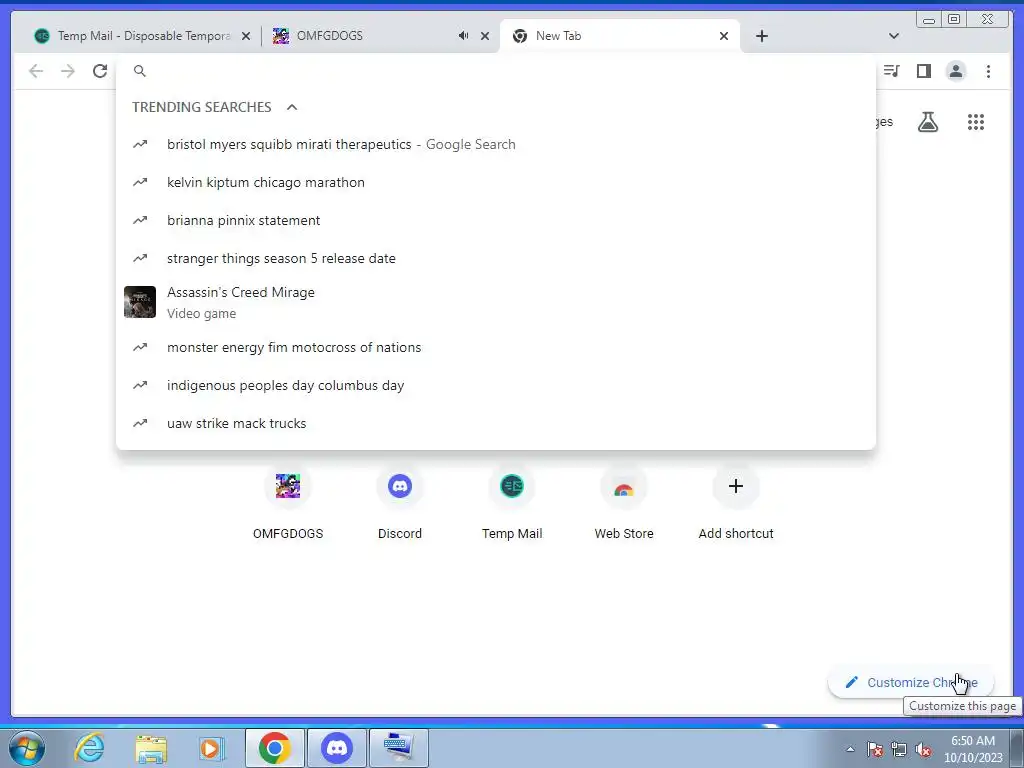This screenshot has height=768, width=1024.
Task: Open the Search Labs flask icon
Action: (x=928, y=122)
